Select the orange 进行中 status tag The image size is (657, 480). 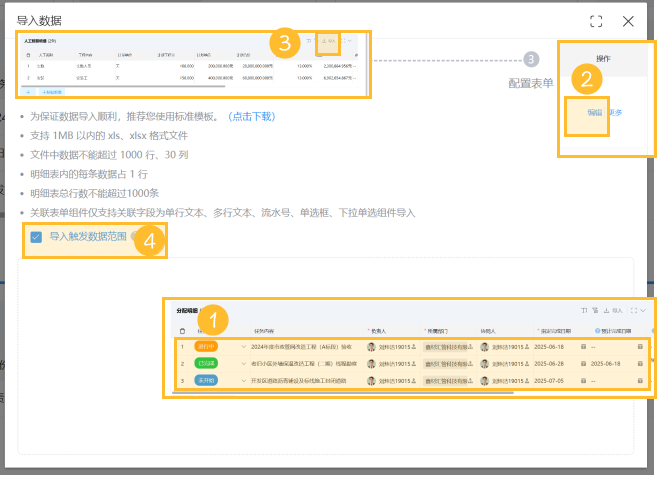pyautogui.click(x=206, y=347)
